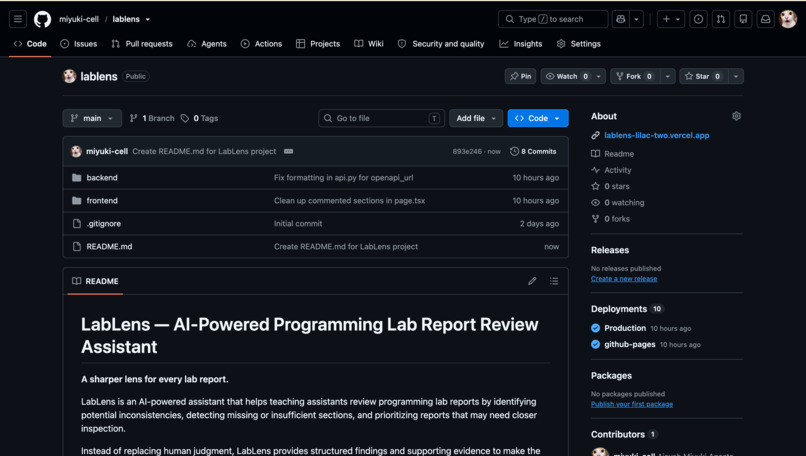Open commit 'Clean up commented sections in page.tsx'
This screenshot has width=806, height=456.
tap(350, 200)
